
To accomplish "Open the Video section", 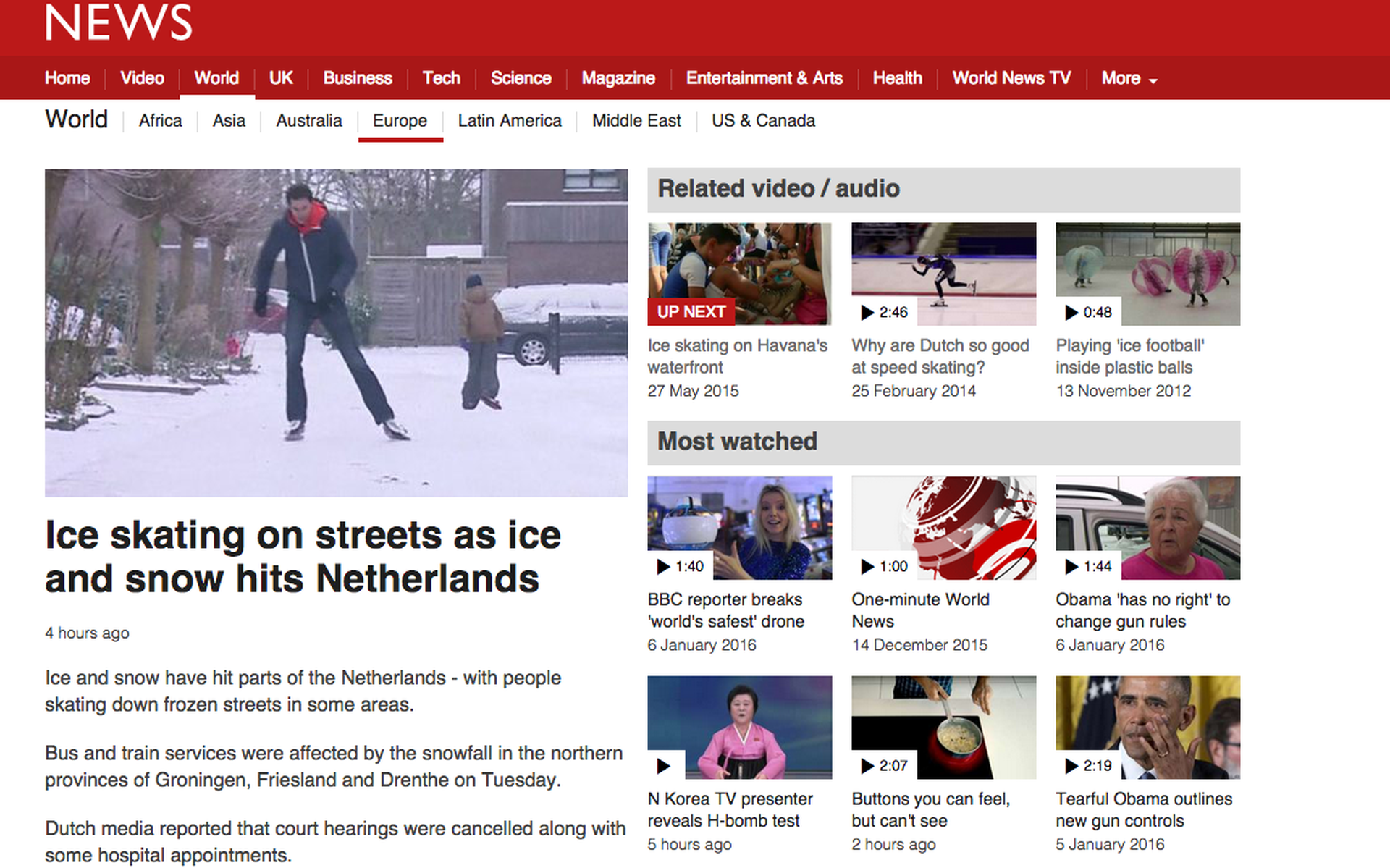I will [142, 78].
